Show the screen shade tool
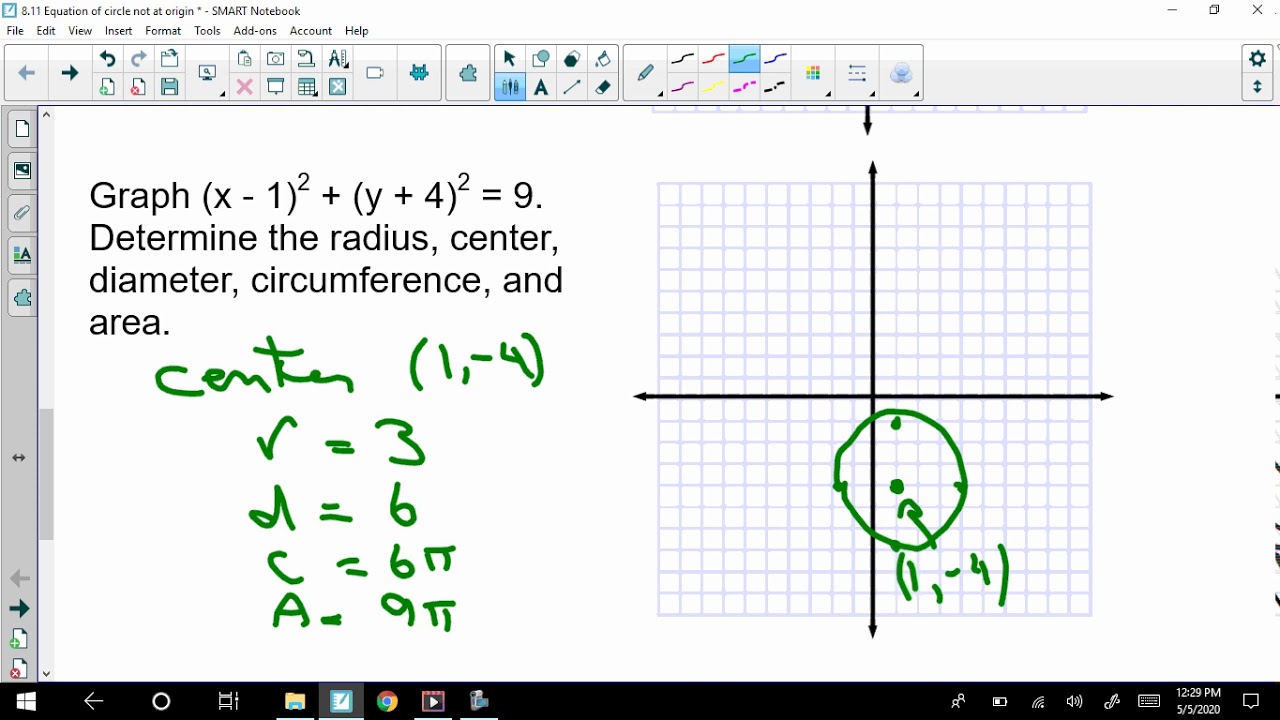The width and height of the screenshot is (1280, 720). click(x=275, y=87)
